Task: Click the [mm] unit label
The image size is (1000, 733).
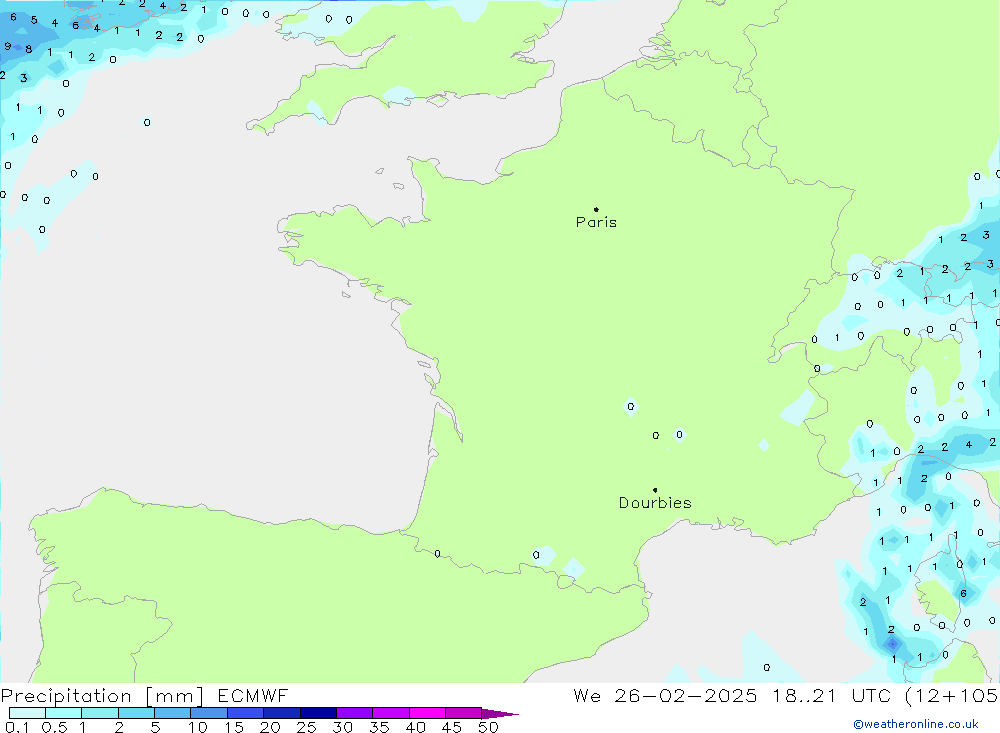Action: 175,696
